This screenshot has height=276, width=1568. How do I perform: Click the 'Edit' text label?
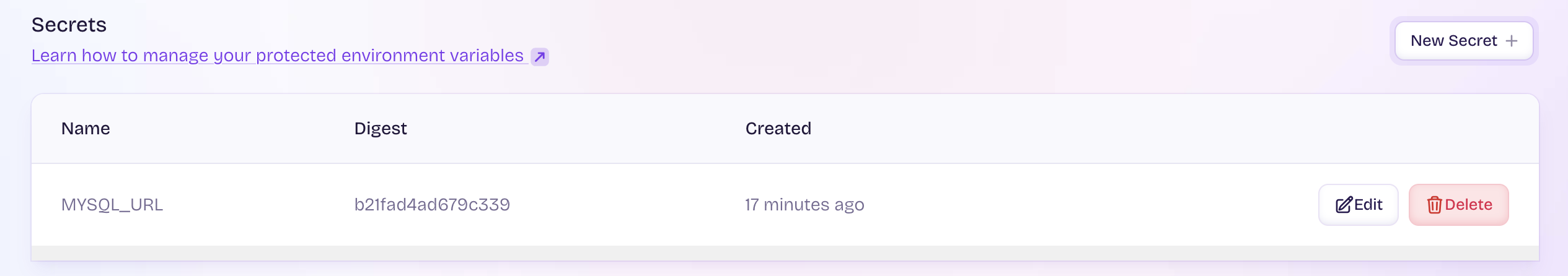pyautogui.click(x=1368, y=205)
